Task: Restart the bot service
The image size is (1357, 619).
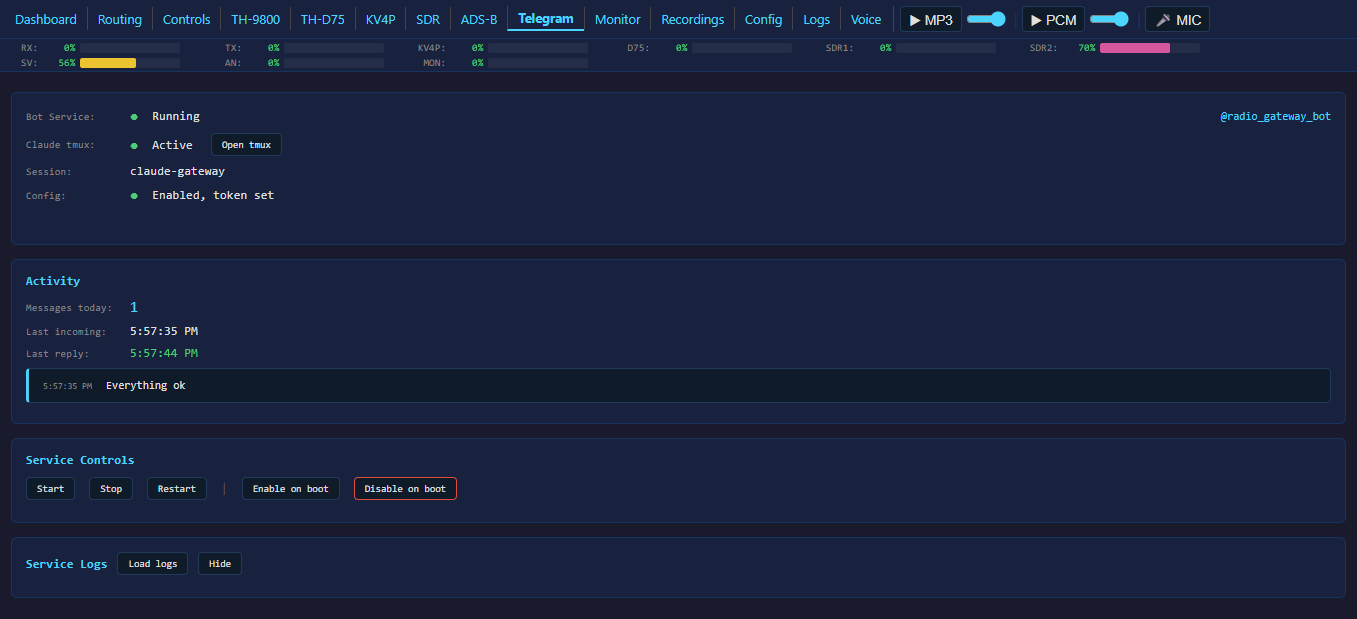Action: [x=177, y=489]
